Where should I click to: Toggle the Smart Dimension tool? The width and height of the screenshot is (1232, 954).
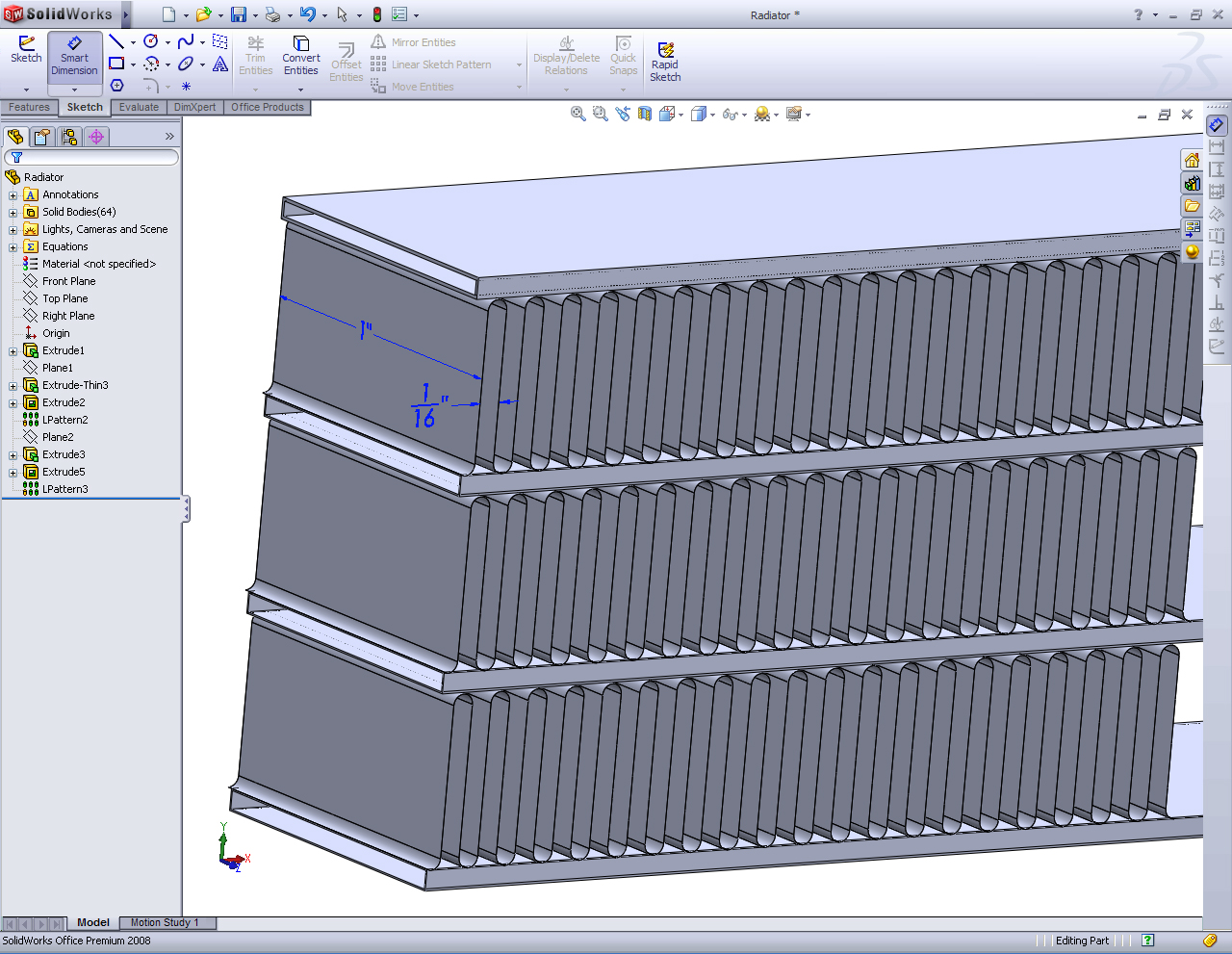click(74, 56)
